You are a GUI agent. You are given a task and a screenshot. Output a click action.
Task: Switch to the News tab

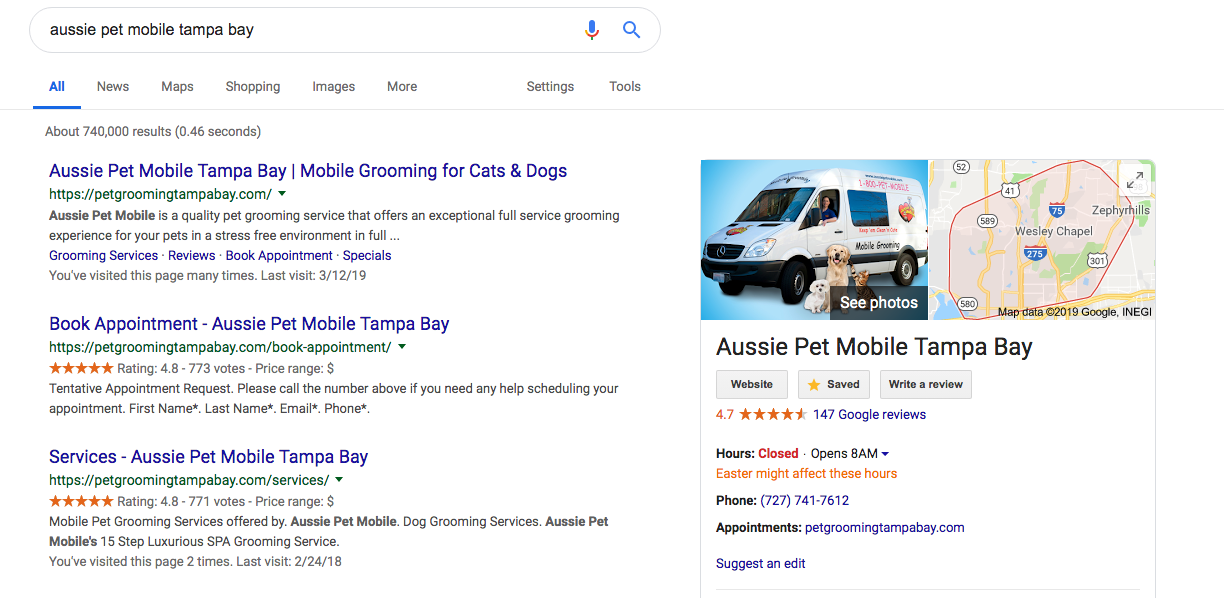(113, 87)
